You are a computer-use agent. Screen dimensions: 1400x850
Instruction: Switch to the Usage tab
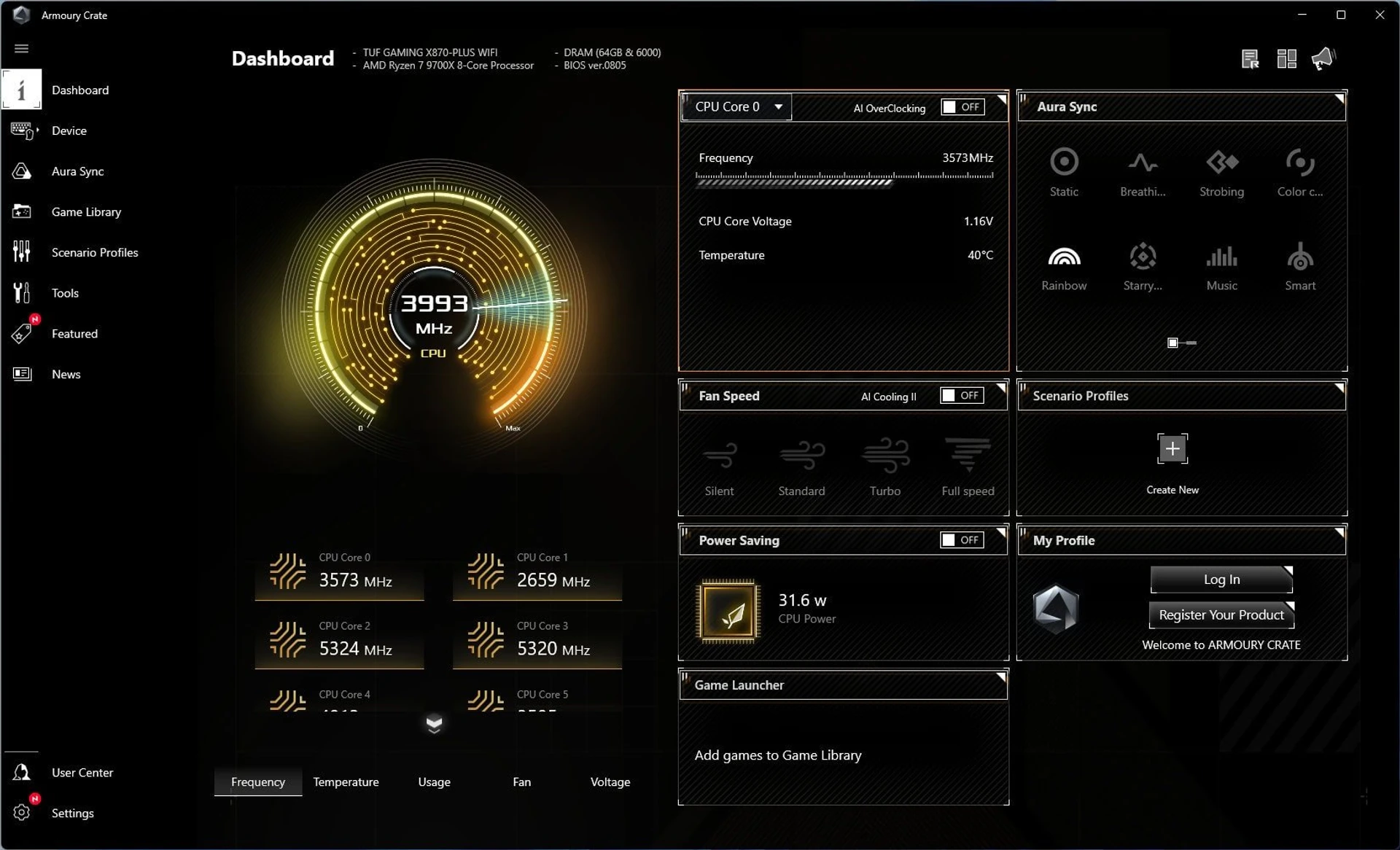[434, 781]
